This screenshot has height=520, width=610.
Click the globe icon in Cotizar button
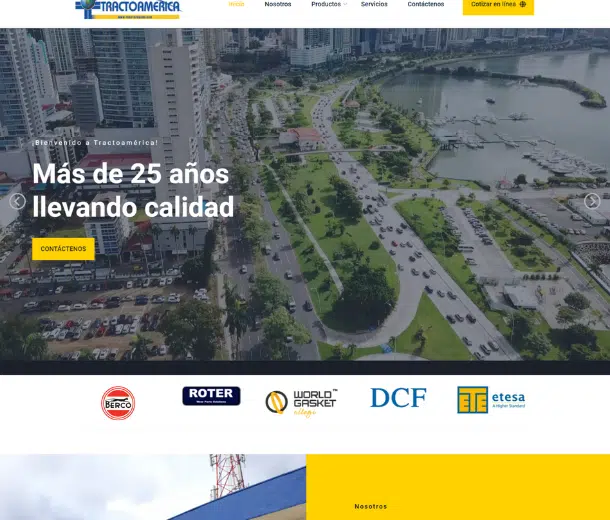[x=522, y=4]
